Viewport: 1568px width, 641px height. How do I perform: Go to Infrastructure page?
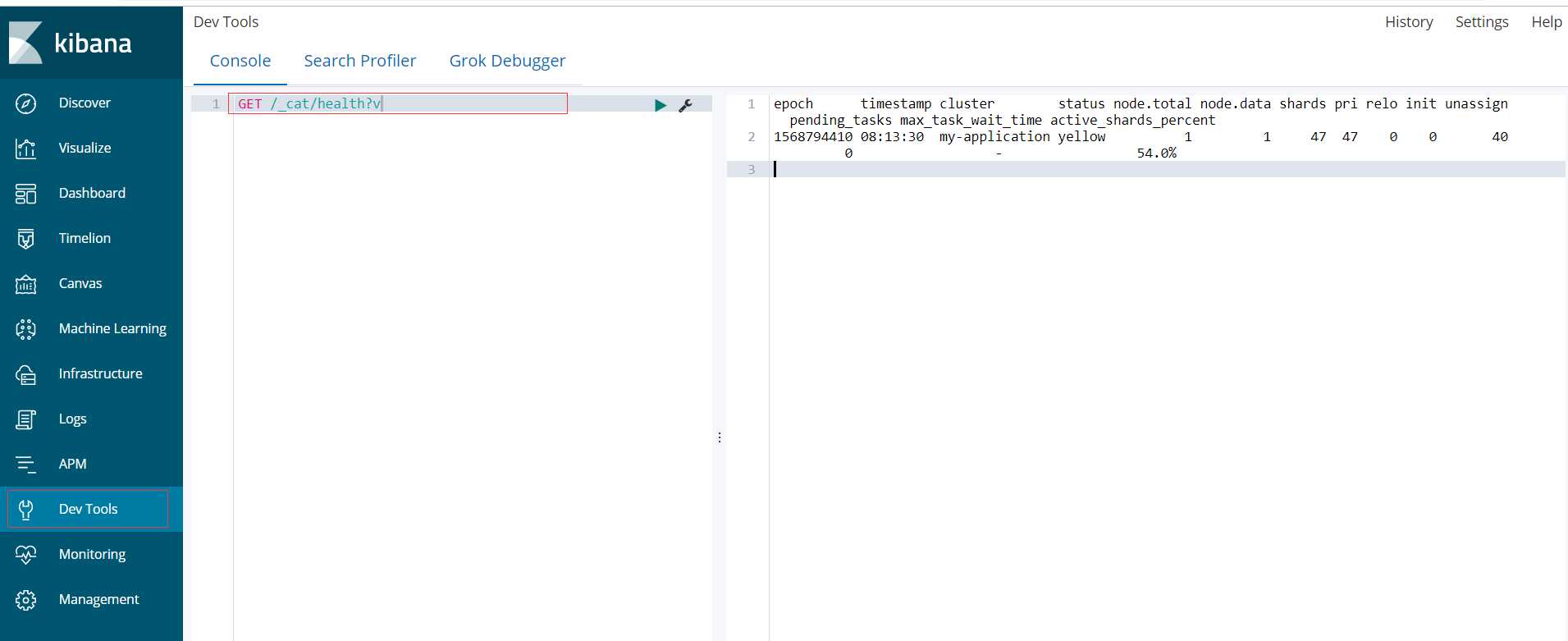coord(100,373)
